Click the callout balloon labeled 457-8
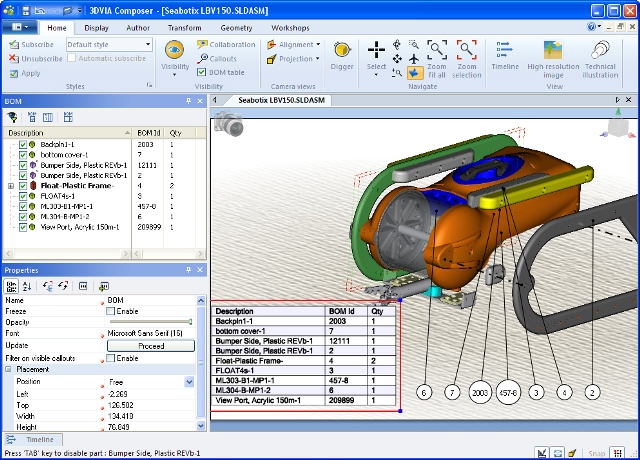 click(x=508, y=392)
